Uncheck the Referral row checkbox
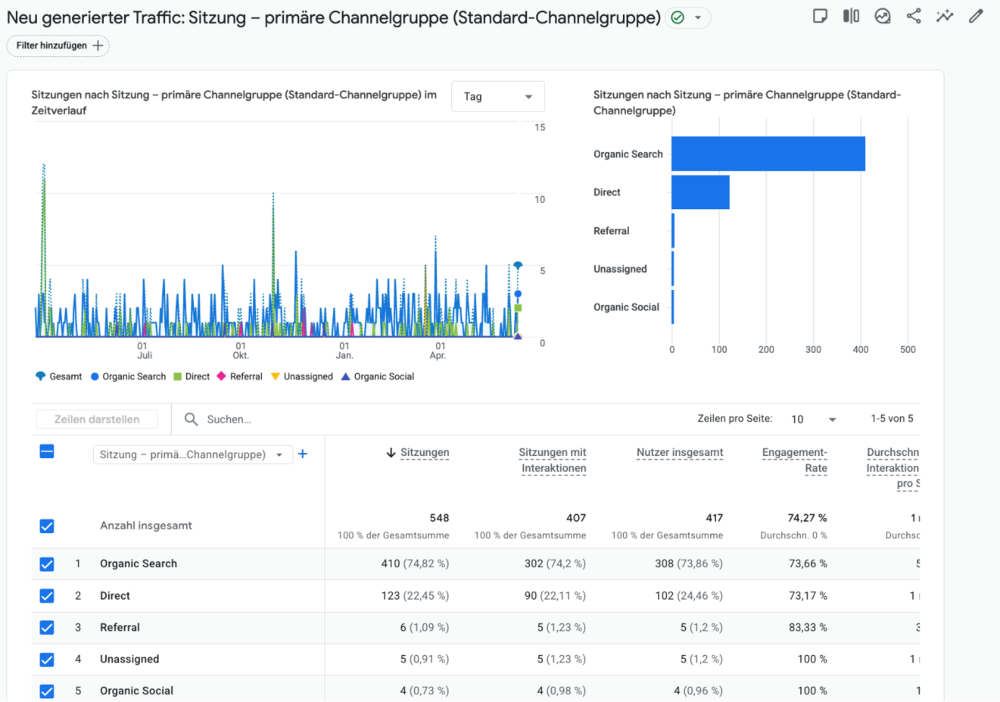Screen dimensions: 1000x702 (47, 627)
